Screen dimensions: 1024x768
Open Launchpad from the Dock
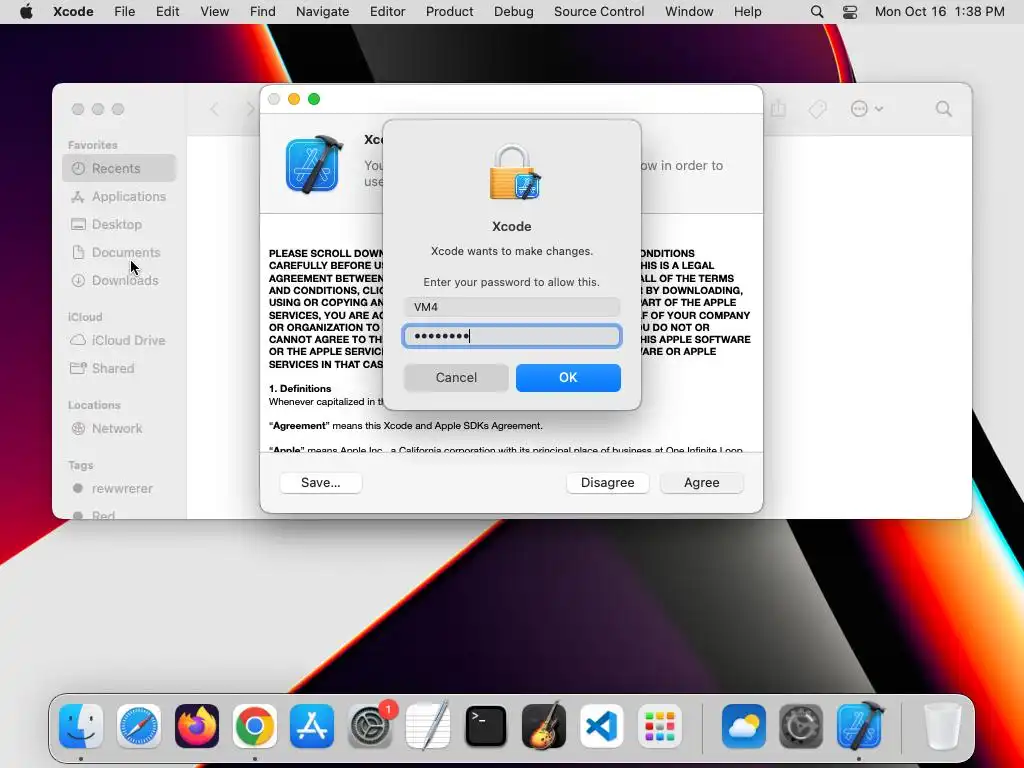(660, 726)
